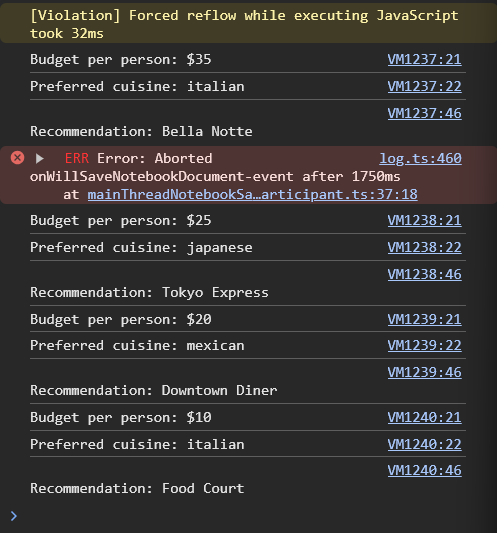Open source link VM1238:46
Image resolution: width=497 pixels, height=533 pixels.
click(425, 274)
